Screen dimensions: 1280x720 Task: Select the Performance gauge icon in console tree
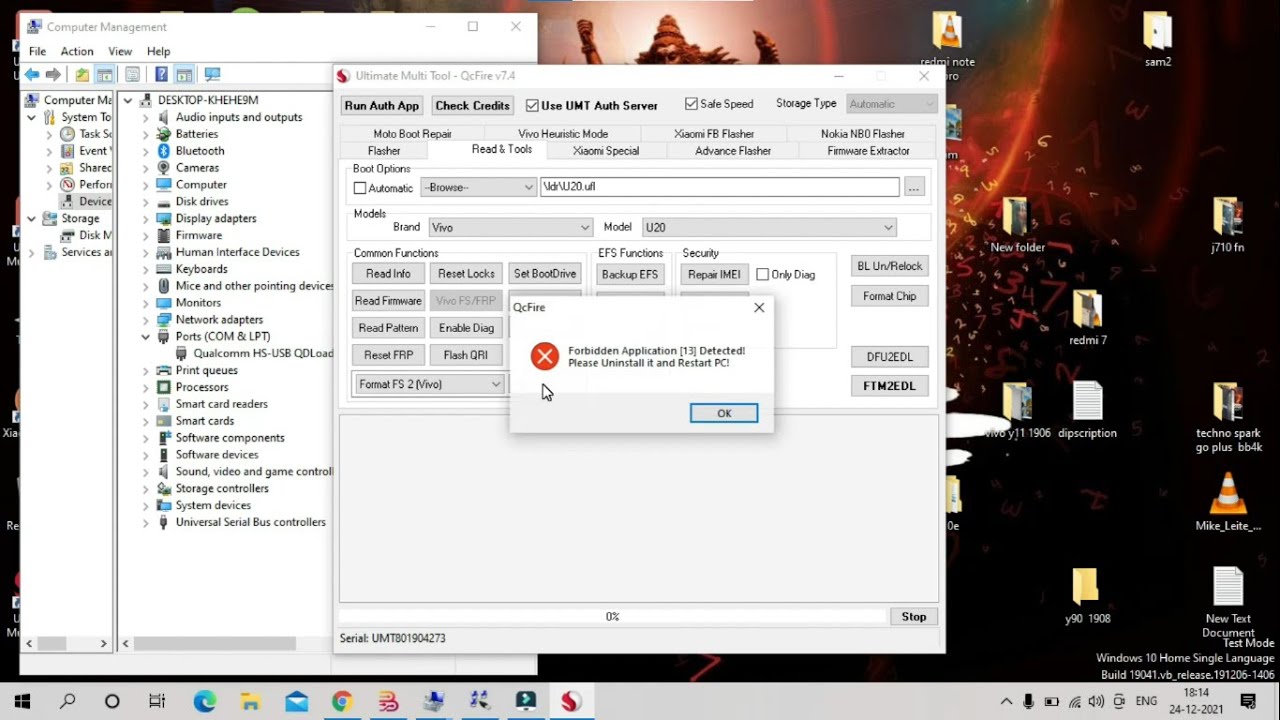coord(67,185)
